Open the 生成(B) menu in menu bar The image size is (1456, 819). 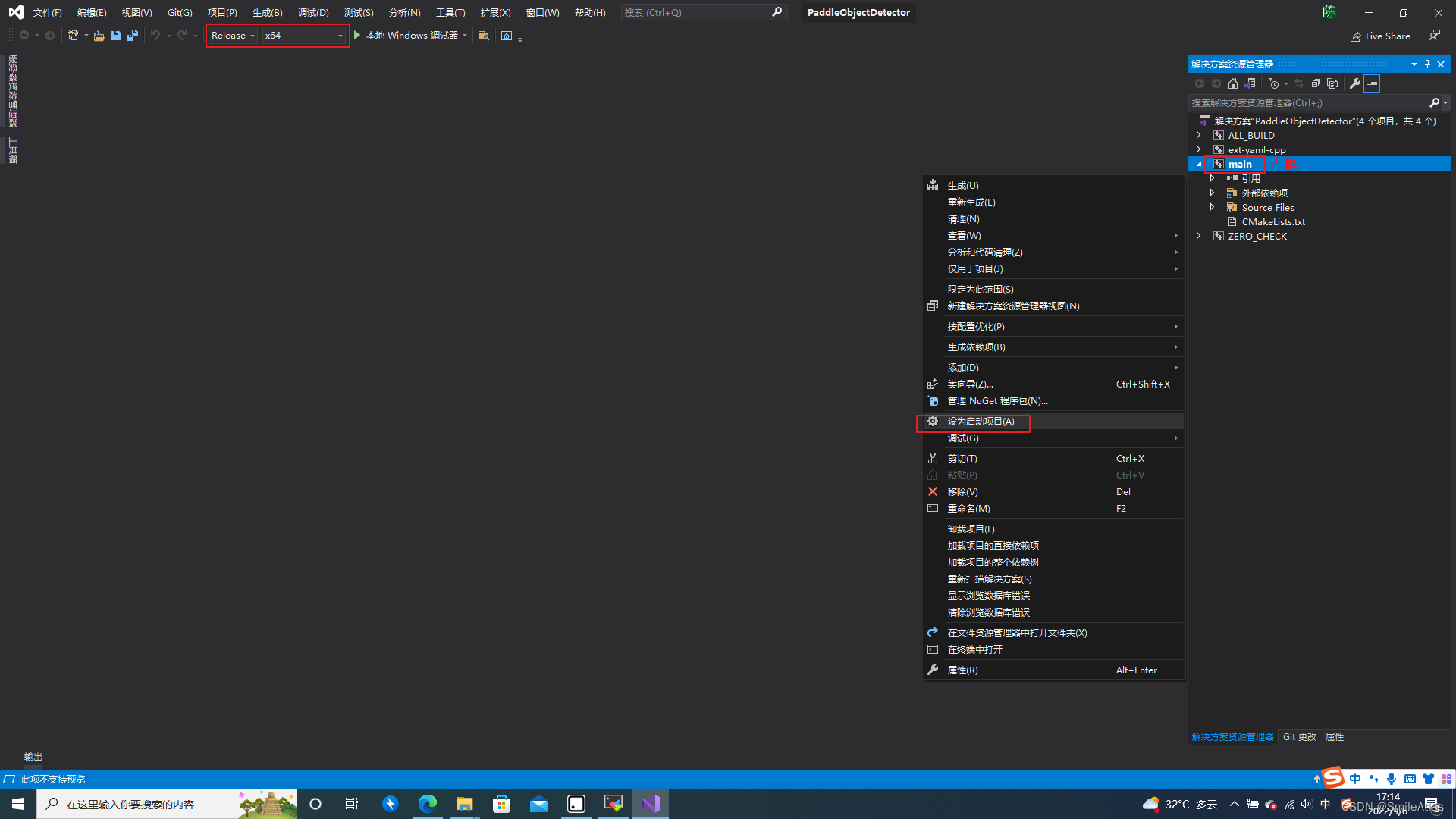click(267, 12)
